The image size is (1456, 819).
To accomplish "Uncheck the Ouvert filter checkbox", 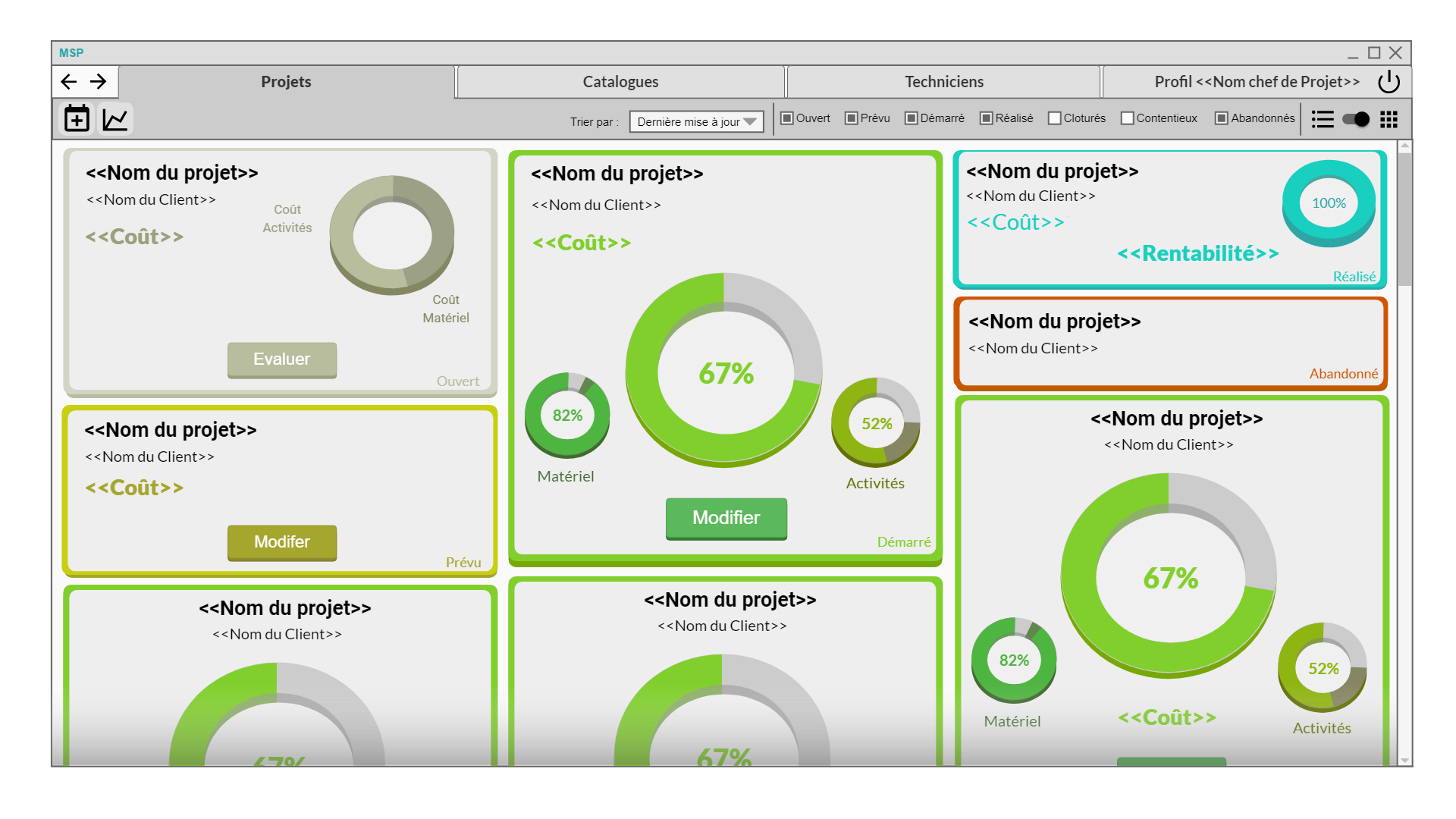I will coord(787,118).
